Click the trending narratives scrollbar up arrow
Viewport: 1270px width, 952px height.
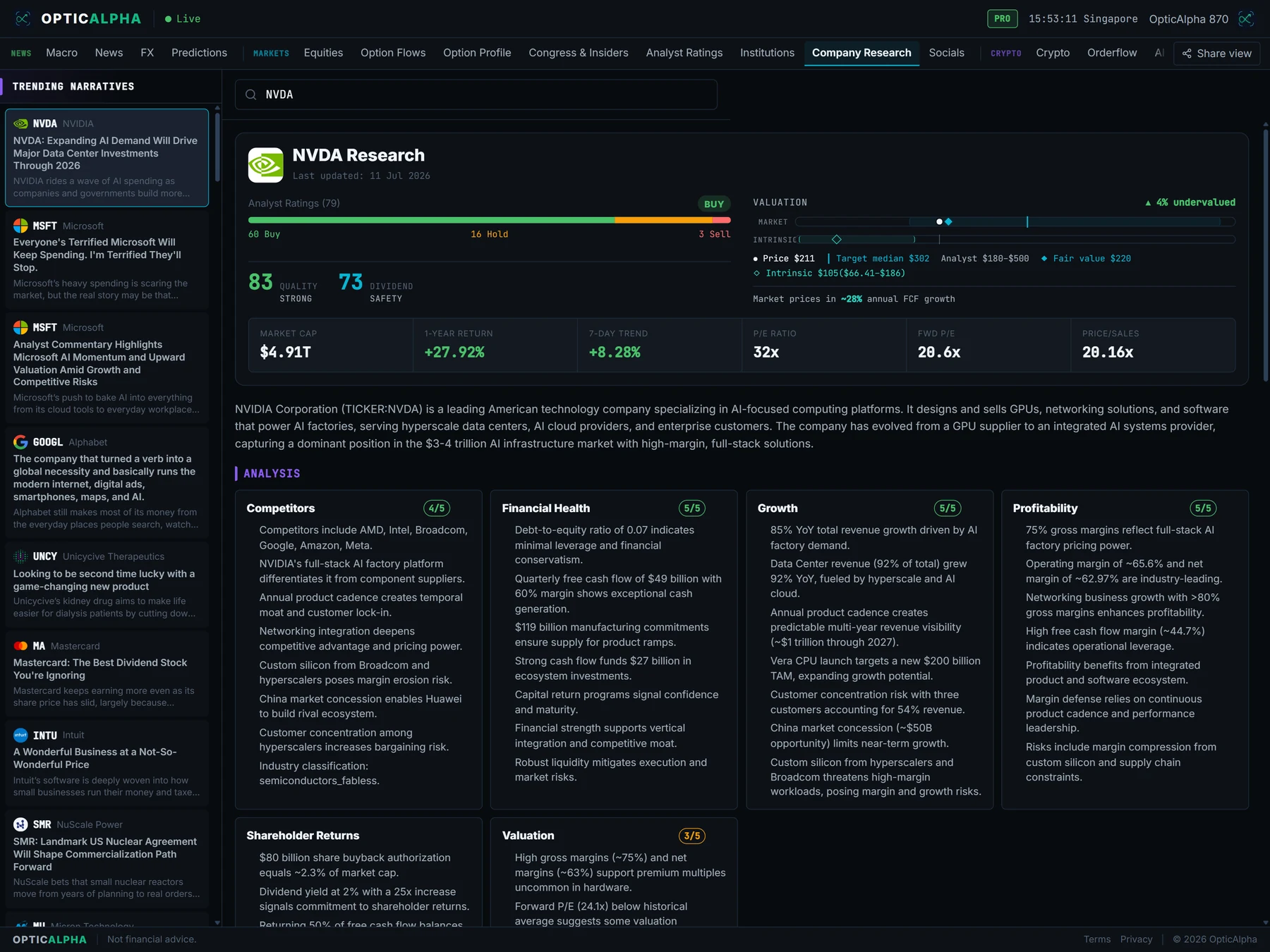[x=217, y=108]
